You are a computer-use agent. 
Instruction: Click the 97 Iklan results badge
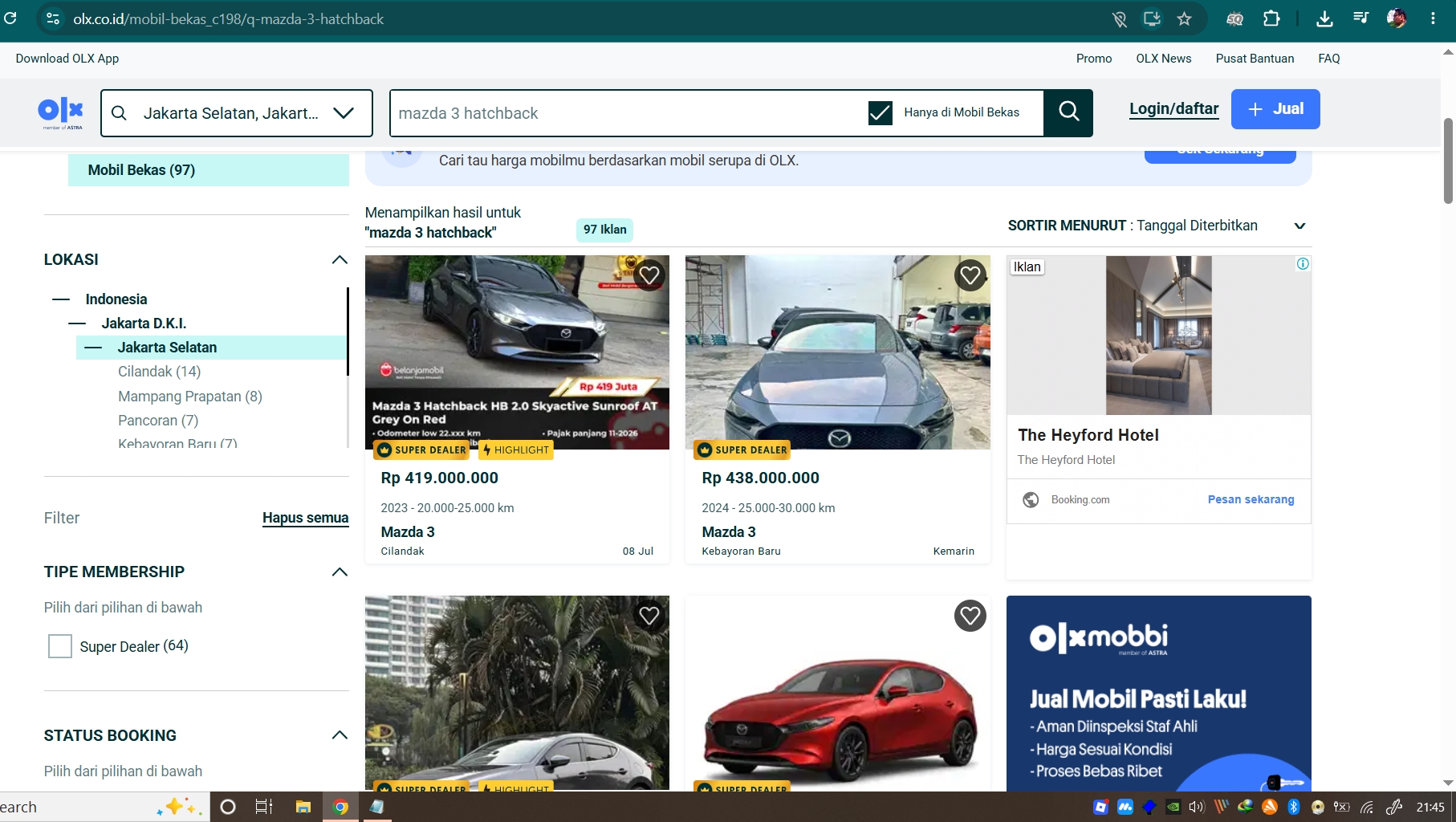coord(604,230)
